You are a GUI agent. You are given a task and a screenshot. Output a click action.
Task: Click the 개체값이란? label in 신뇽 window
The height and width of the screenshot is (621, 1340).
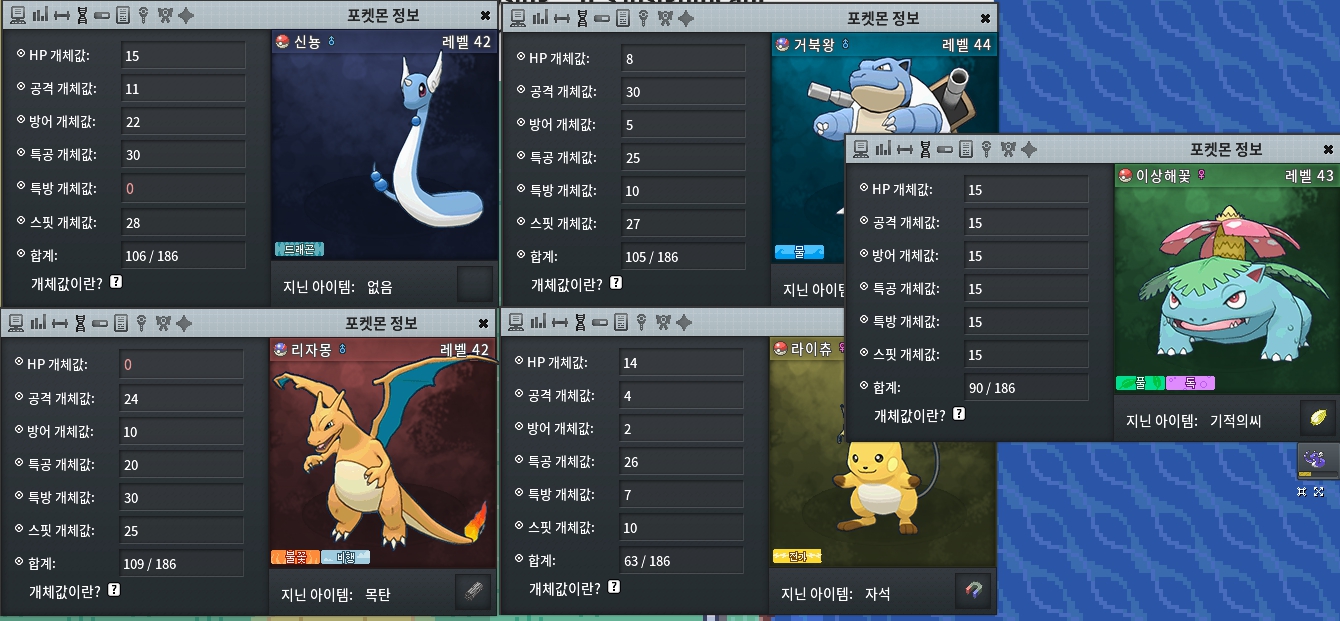[67, 283]
